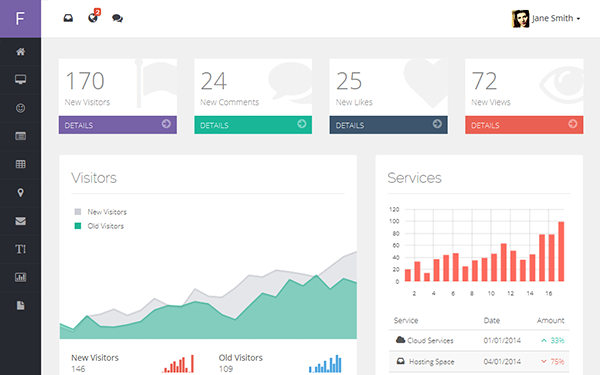Screen dimensions: 600x375
Task: Click the 25 likes count
Action: pyautogui.click(x=349, y=81)
